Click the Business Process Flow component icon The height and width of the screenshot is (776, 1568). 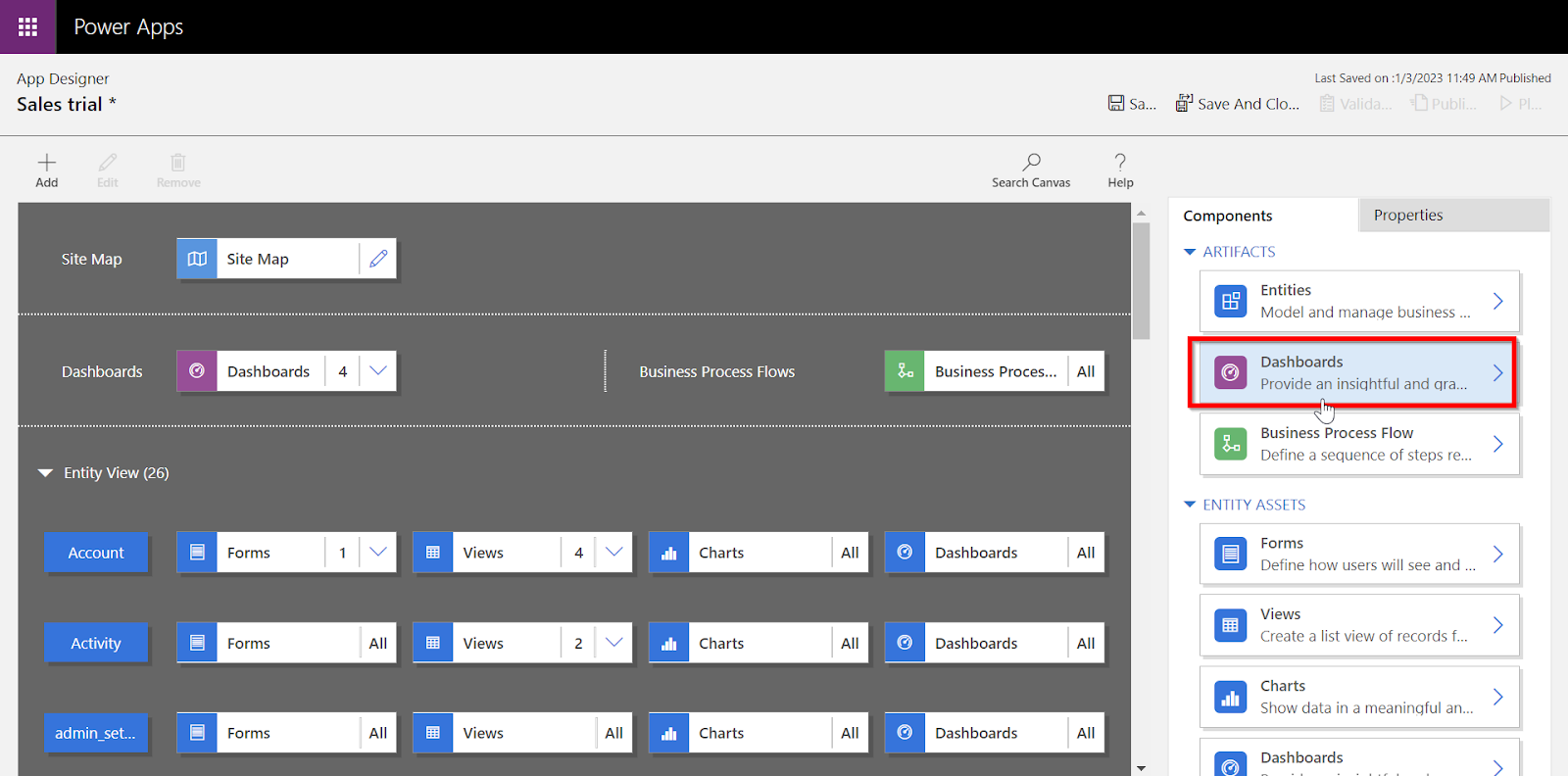tap(1231, 444)
